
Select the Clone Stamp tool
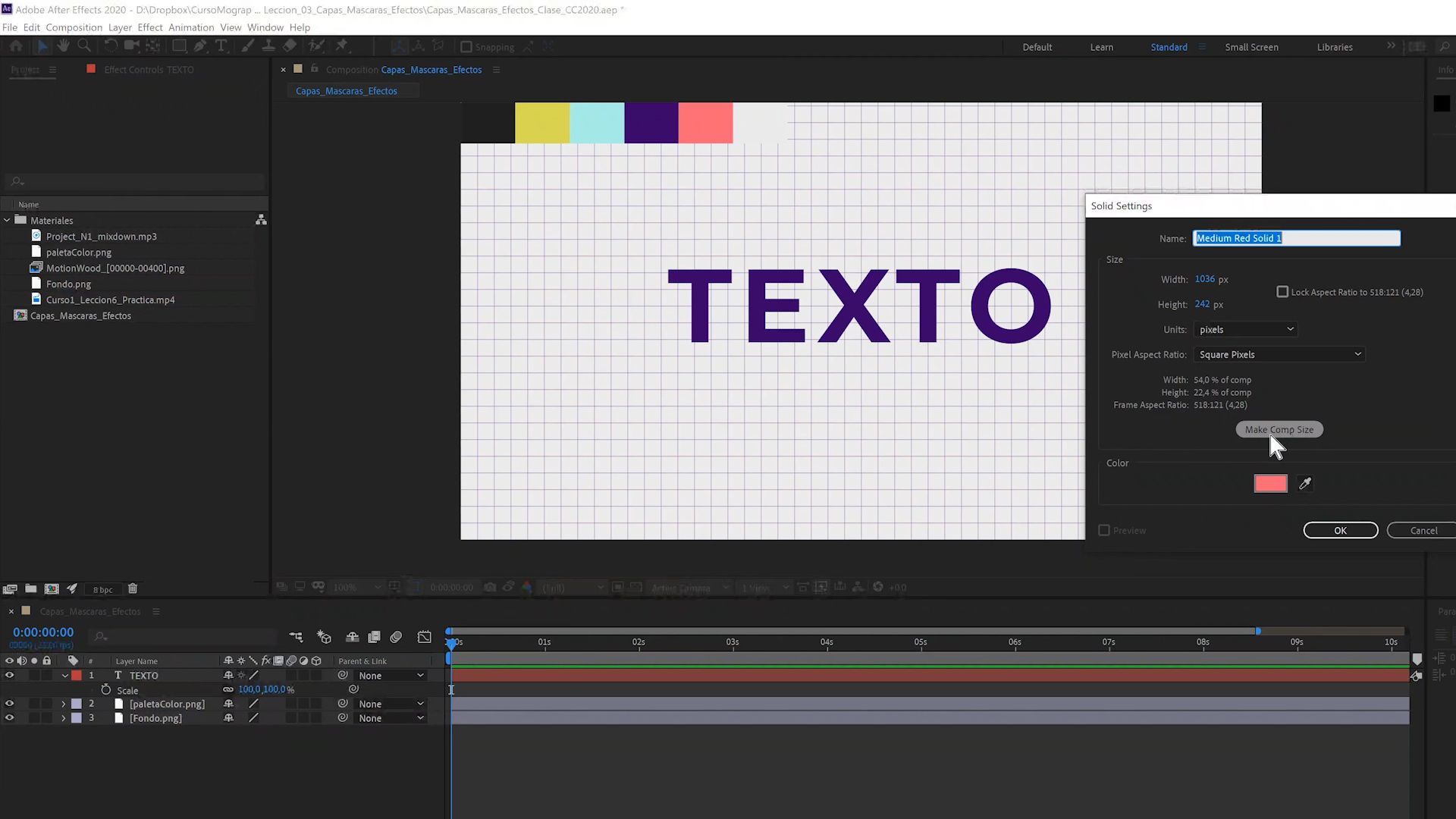coord(268,46)
